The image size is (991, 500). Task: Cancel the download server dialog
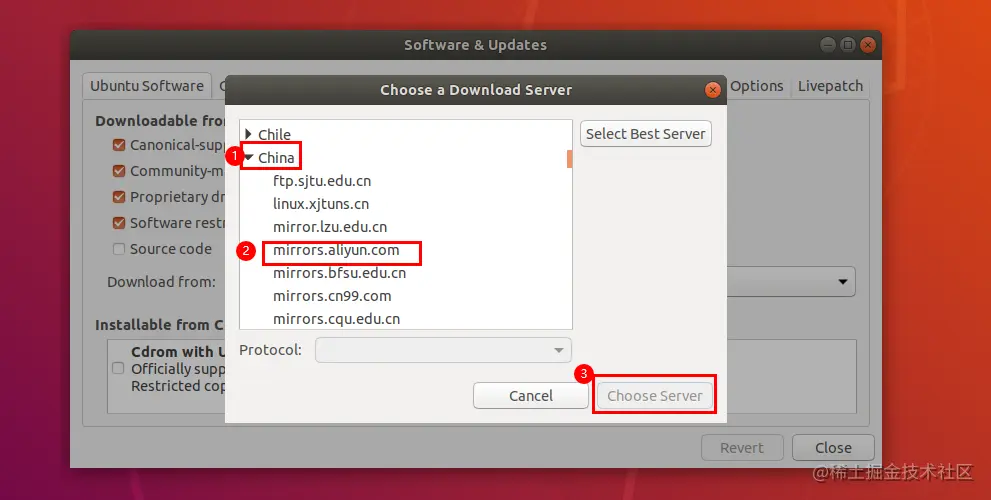tap(531, 396)
